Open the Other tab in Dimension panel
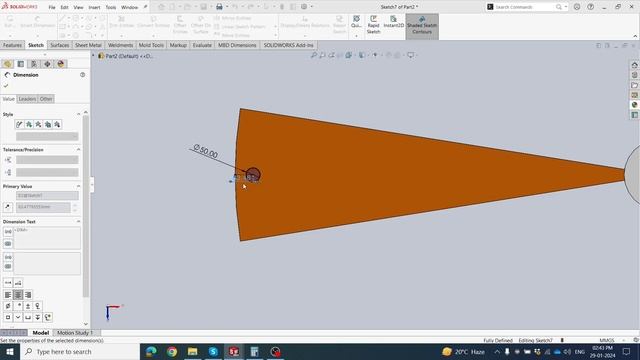The height and width of the screenshot is (360, 640). 46,99
